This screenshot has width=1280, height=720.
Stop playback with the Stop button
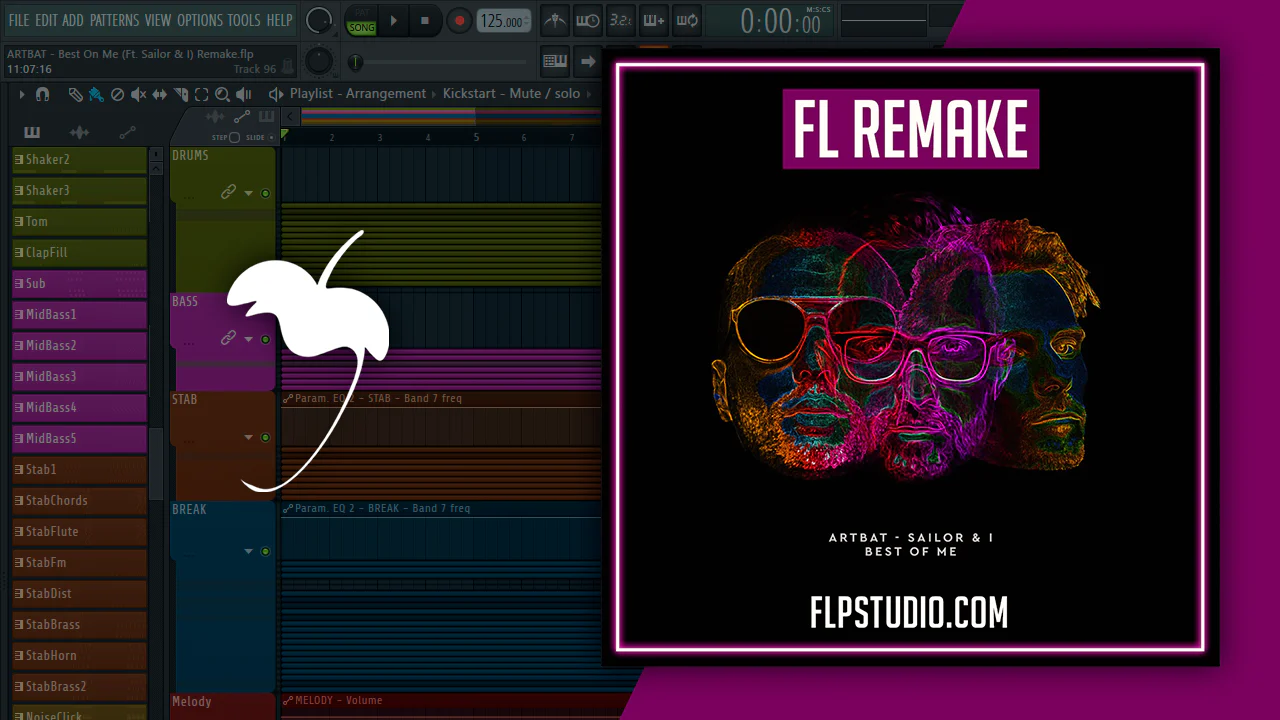click(425, 21)
